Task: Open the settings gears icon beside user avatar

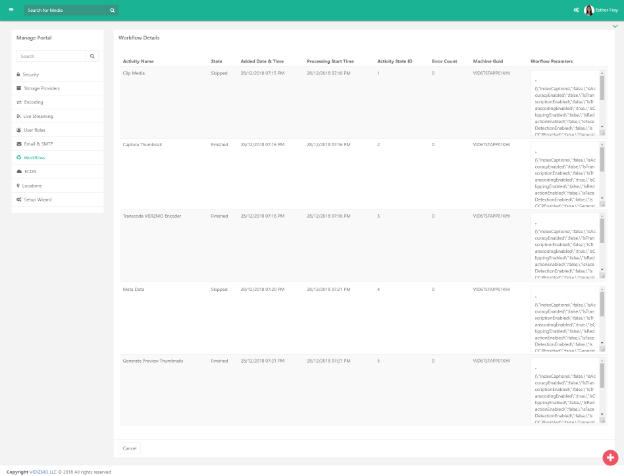Action: (577, 10)
